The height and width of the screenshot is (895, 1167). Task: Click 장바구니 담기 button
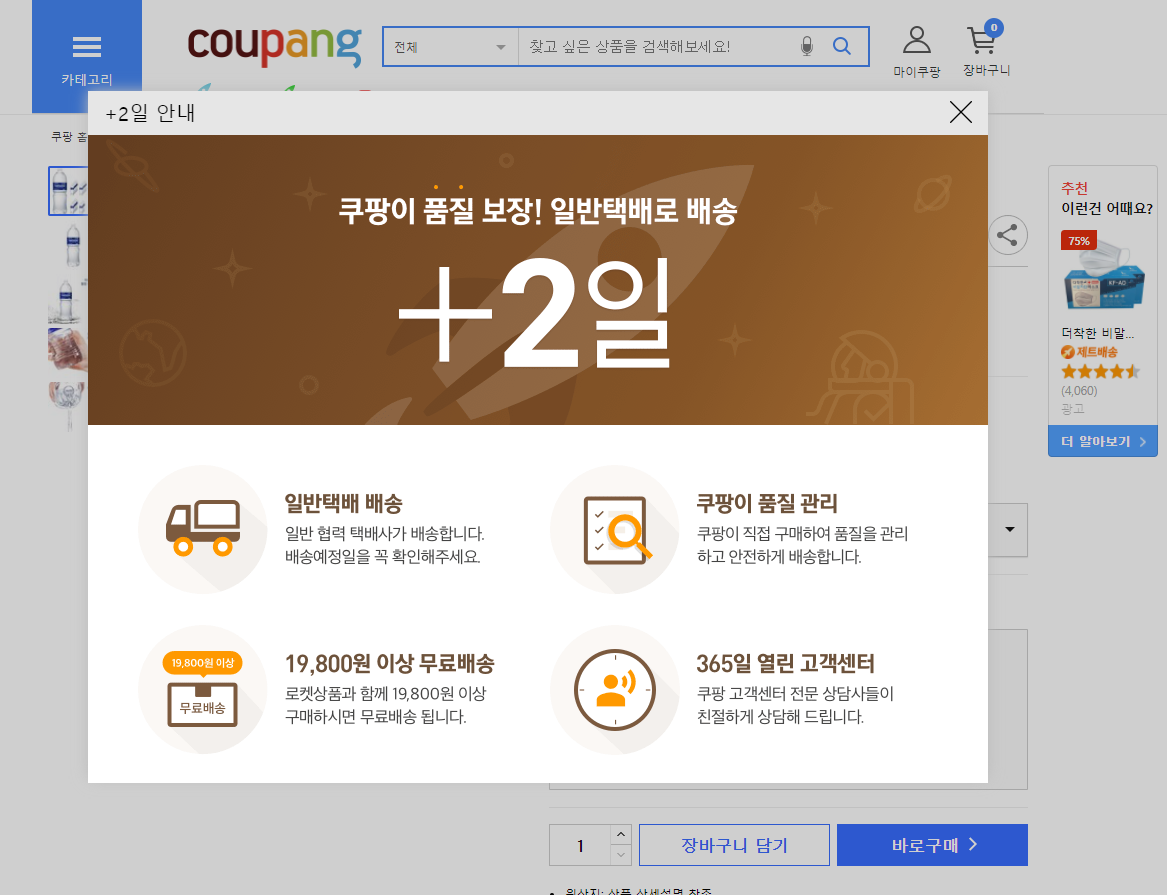click(x=734, y=845)
